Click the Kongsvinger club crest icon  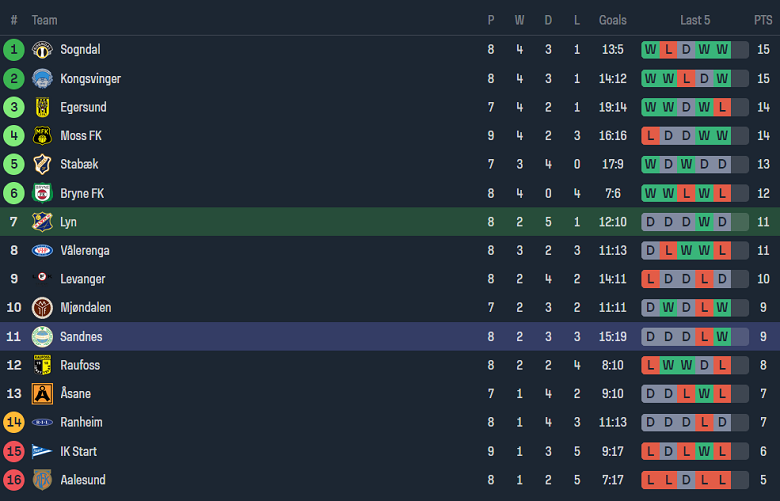tap(42, 78)
